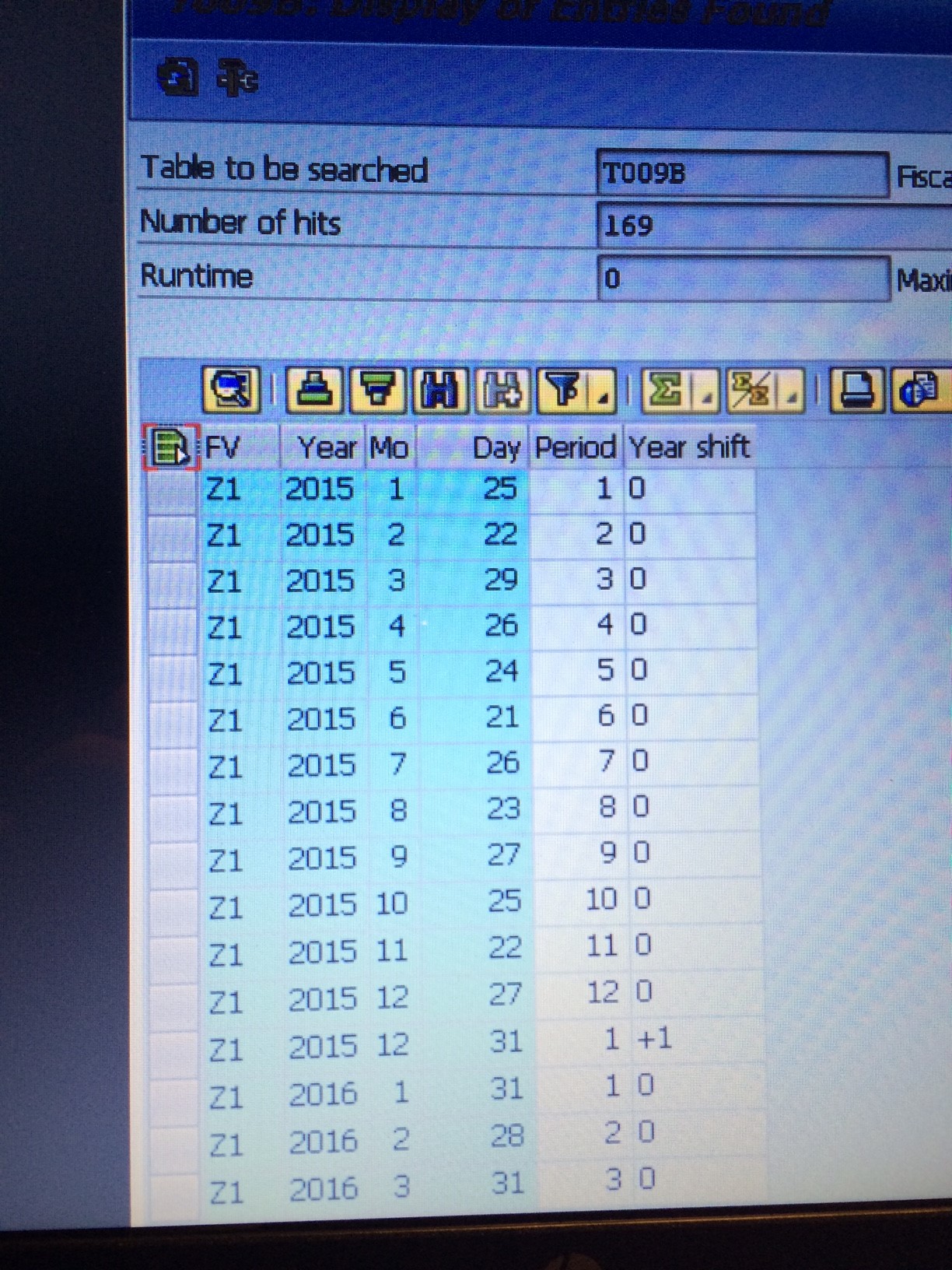This screenshot has width=952, height=1270.
Task: Open Find using the binoculars icon
Action: point(441,389)
